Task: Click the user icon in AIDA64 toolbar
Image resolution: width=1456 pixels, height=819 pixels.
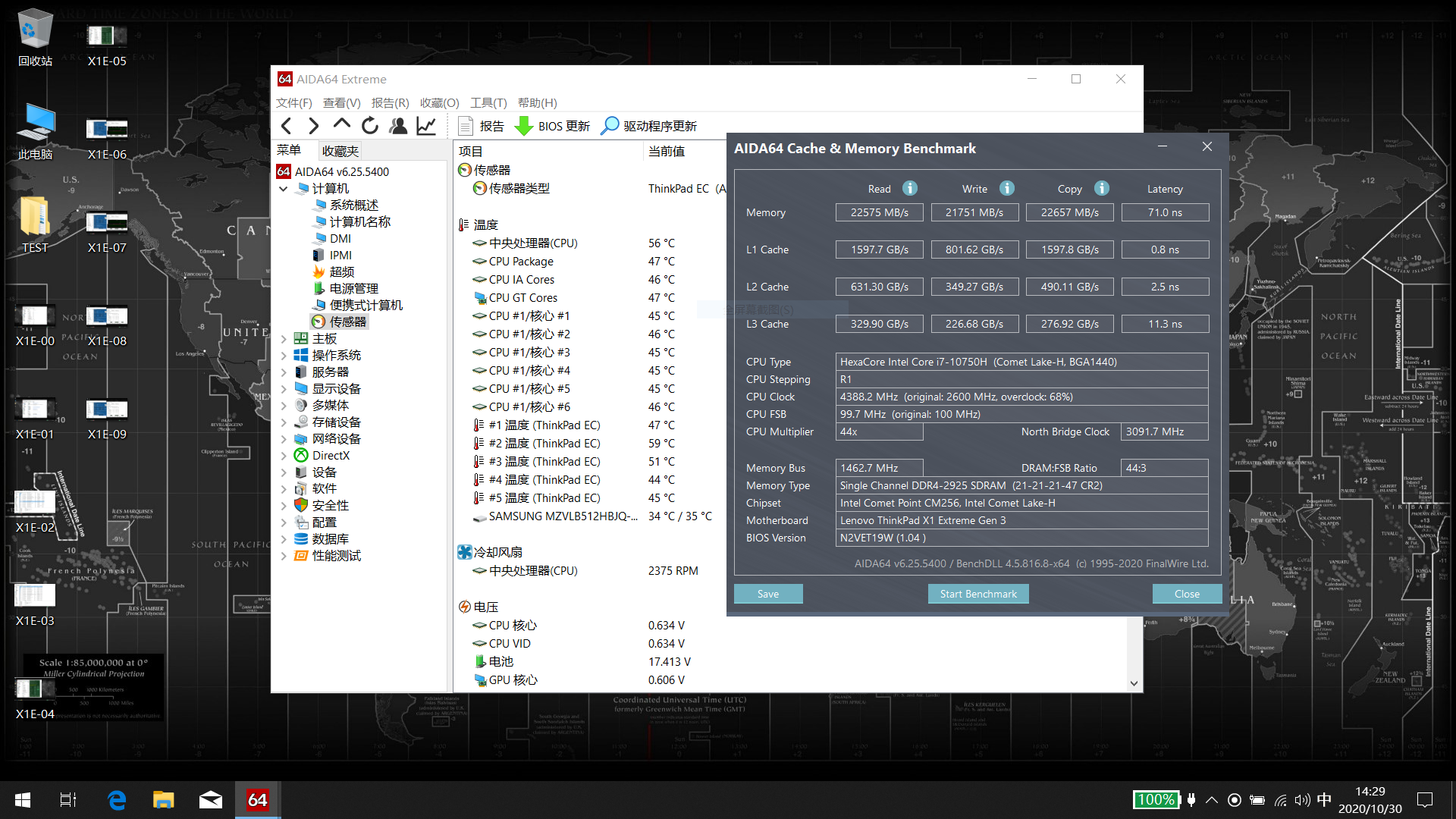Action: pos(398,126)
